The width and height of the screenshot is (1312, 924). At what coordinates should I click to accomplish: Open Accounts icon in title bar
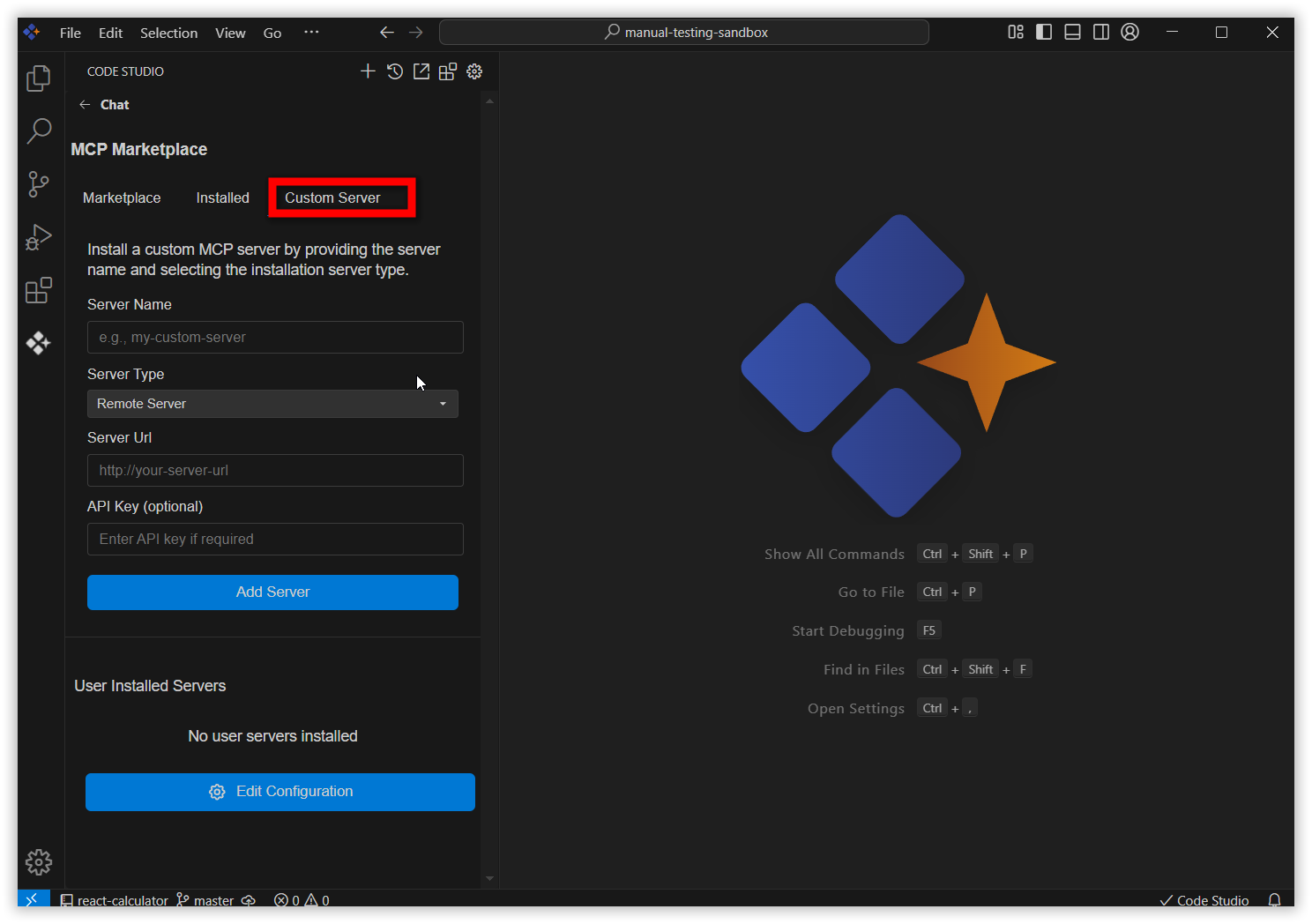click(x=1130, y=32)
